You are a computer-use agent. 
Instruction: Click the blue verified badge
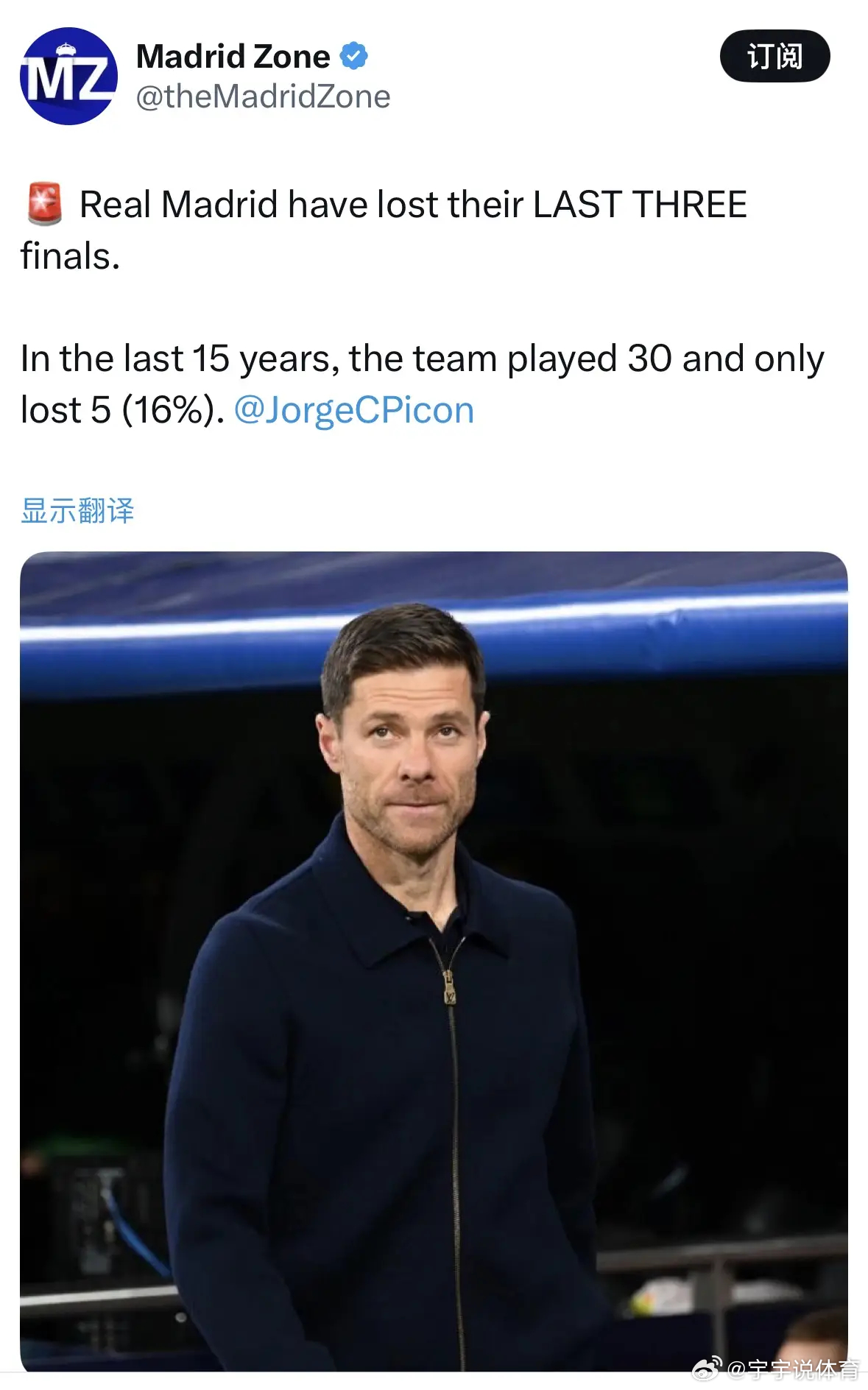click(x=354, y=56)
